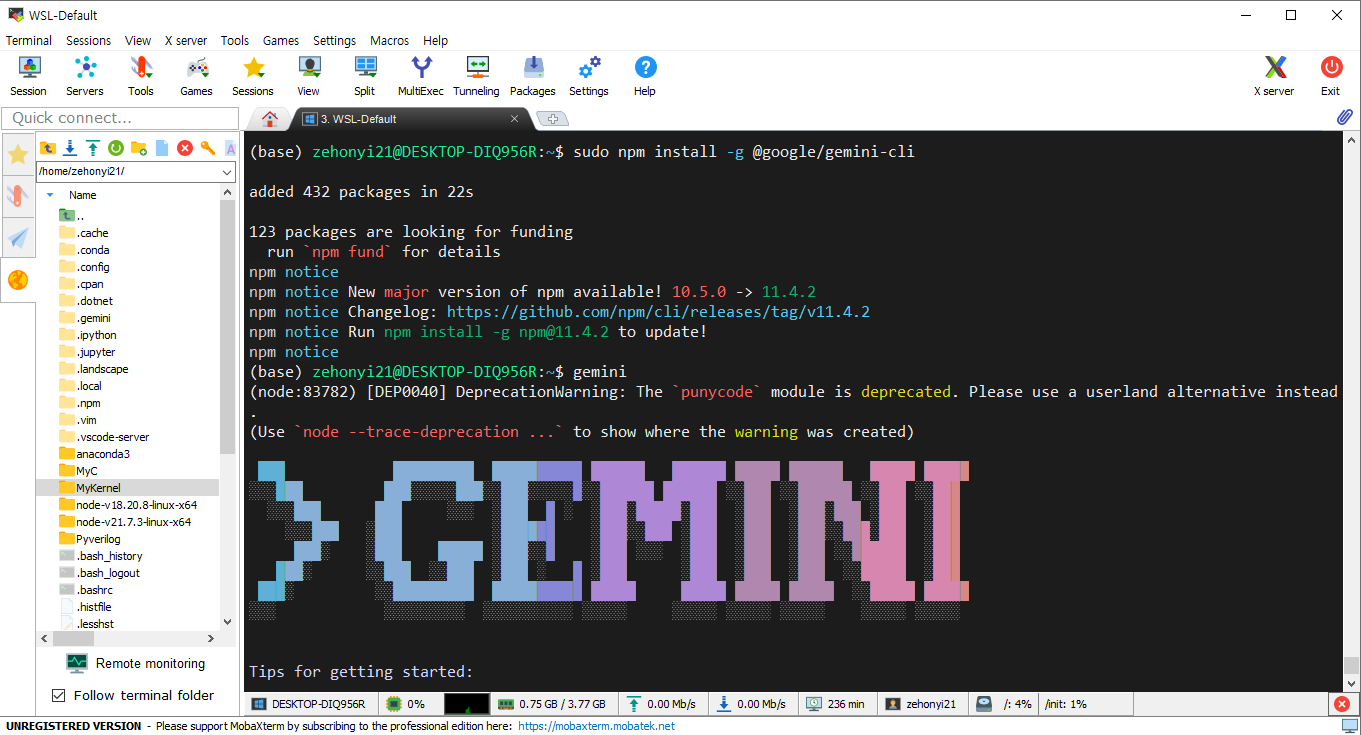Toggle Follow terminal folder checkbox

(x=58, y=695)
